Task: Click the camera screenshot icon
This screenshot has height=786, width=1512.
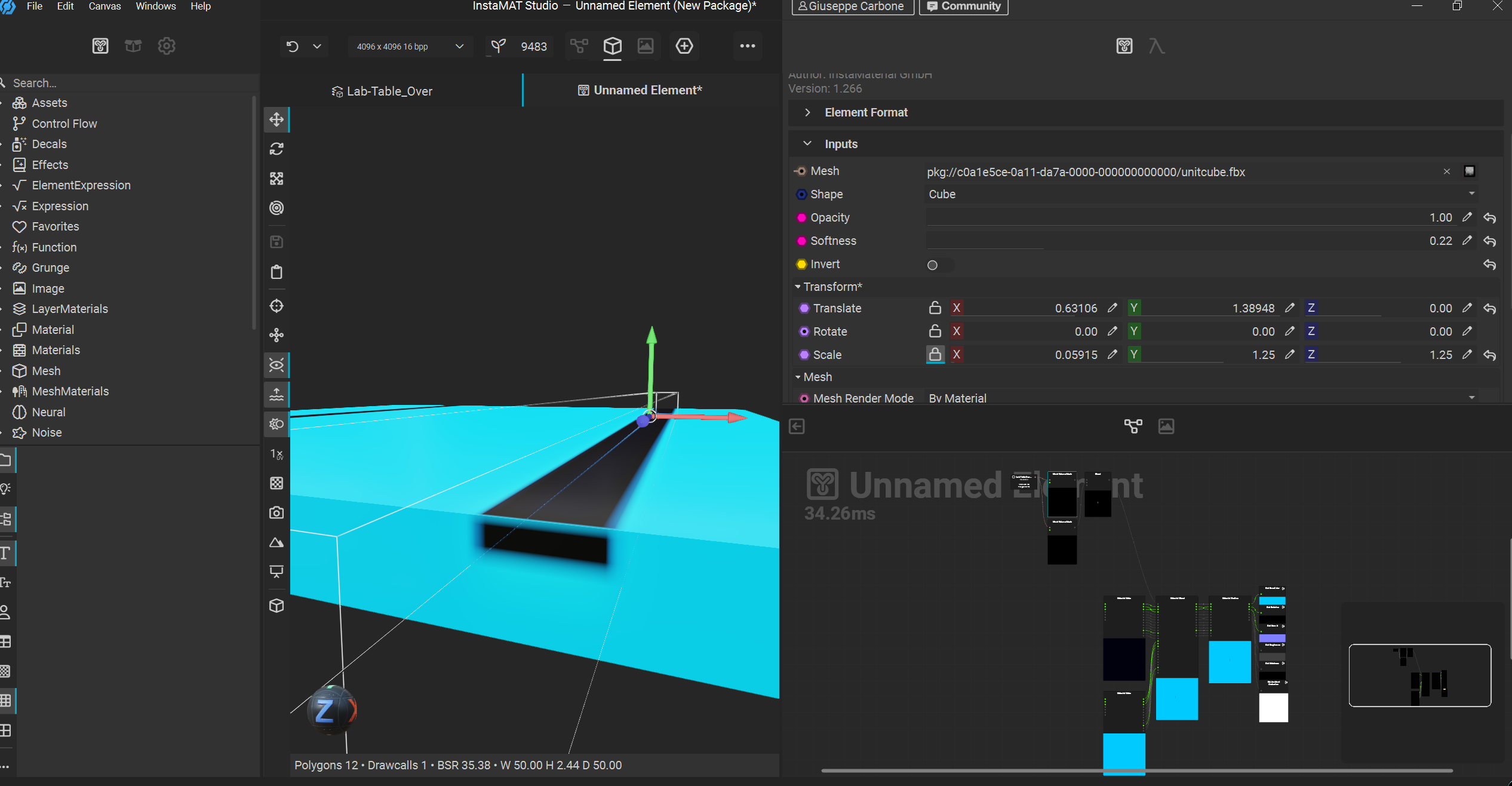Action: (276, 512)
